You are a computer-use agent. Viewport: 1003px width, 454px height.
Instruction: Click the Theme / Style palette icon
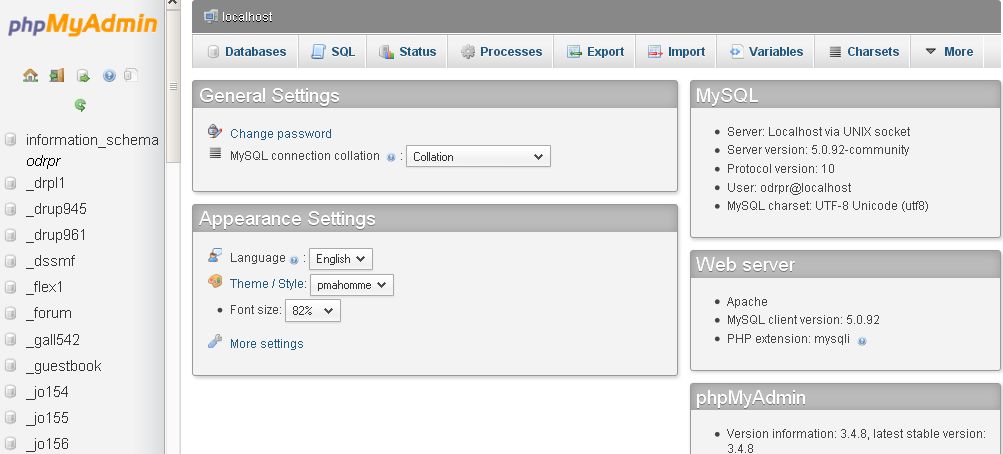click(215, 281)
